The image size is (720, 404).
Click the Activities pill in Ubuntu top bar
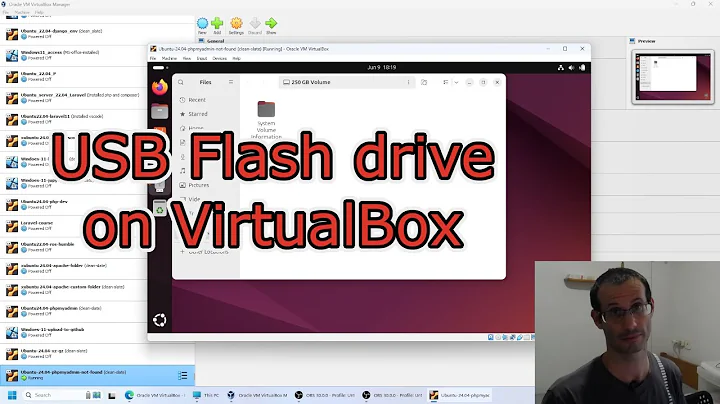[x=160, y=67]
